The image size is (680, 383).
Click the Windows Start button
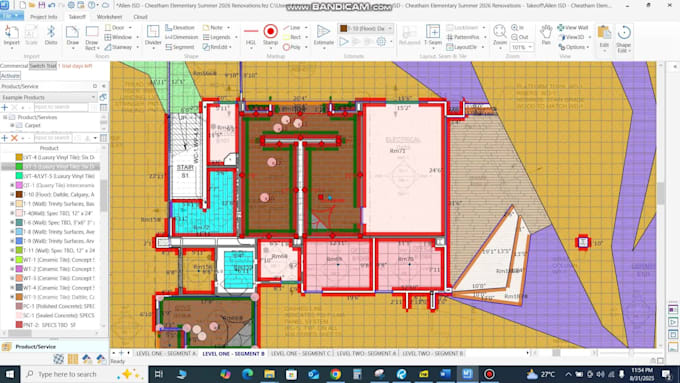(9, 374)
